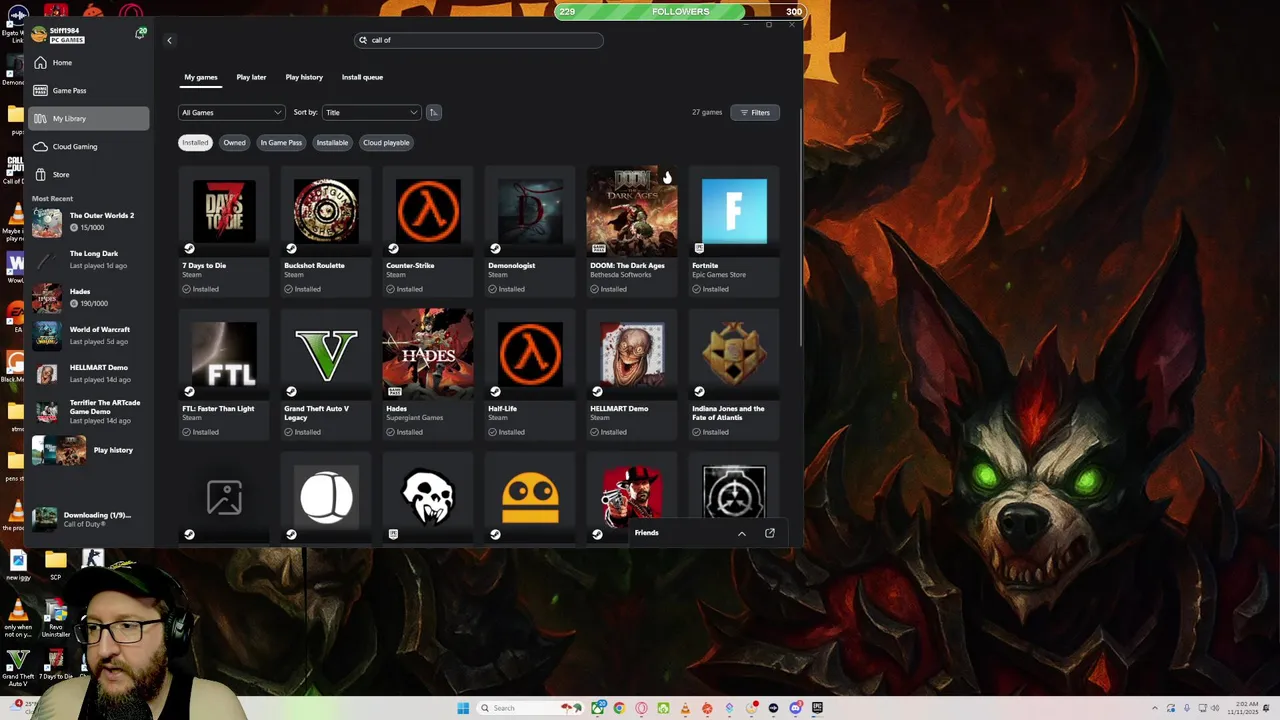Open the HELLMART Demo game tile
The height and width of the screenshot is (720, 1280).
[x=632, y=374]
